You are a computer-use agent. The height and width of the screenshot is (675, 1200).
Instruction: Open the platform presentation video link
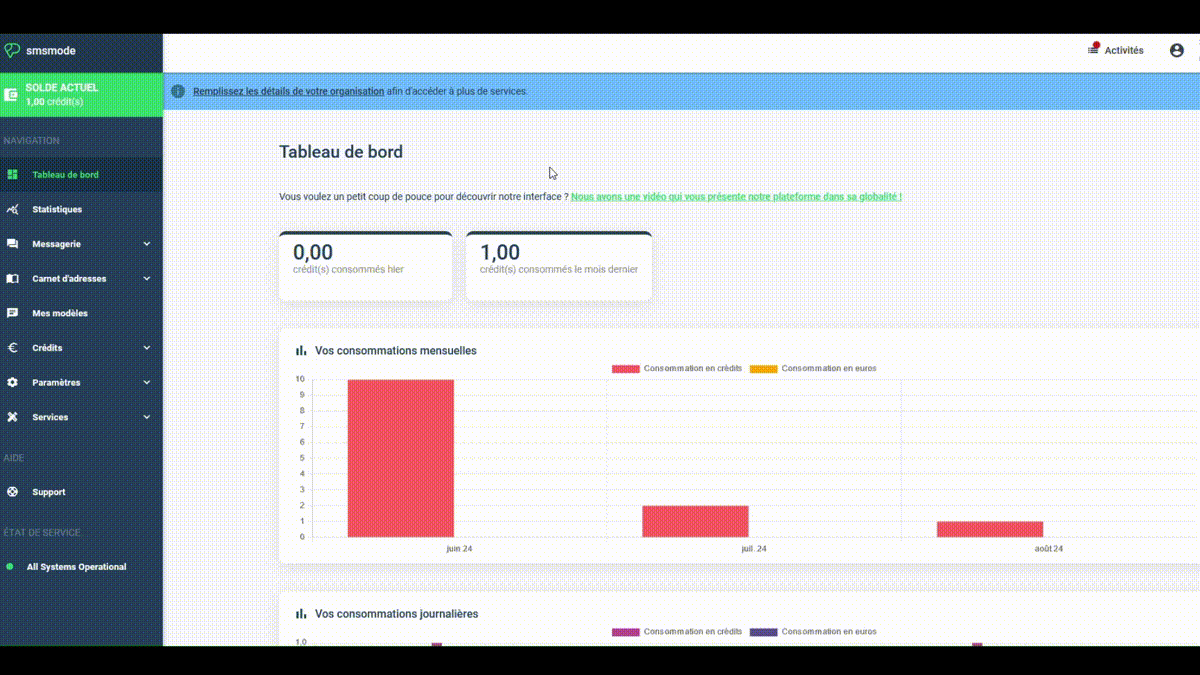click(x=736, y=197)
